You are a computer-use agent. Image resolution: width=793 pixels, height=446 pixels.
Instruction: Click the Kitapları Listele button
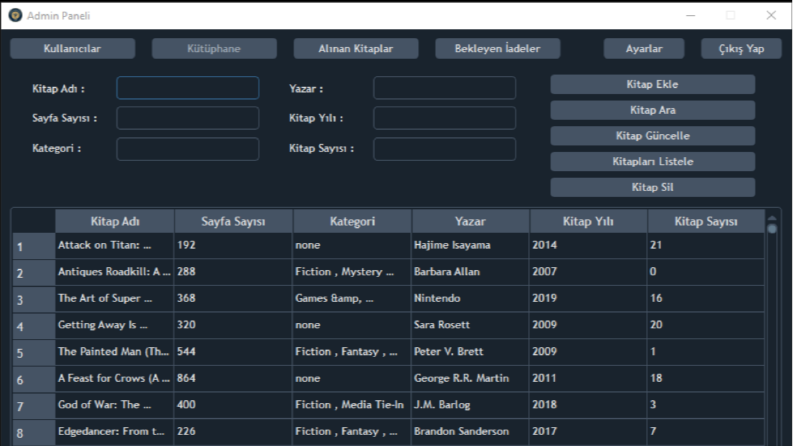pyautogui.click(x=652, y=161)
